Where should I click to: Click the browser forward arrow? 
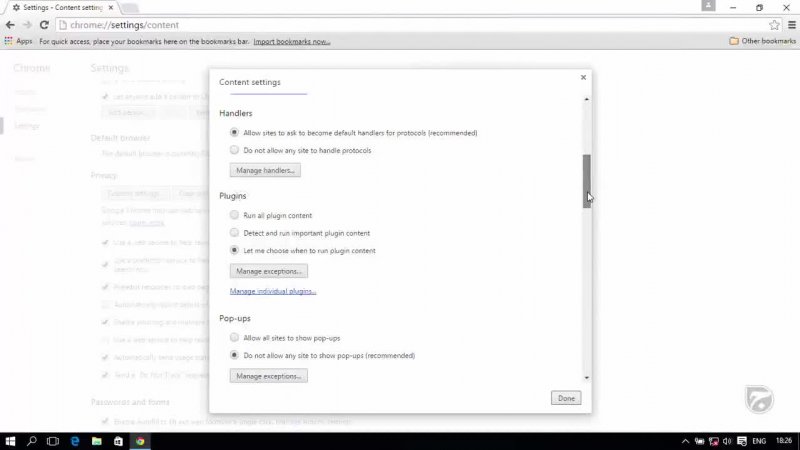click(x=27, y=24)
